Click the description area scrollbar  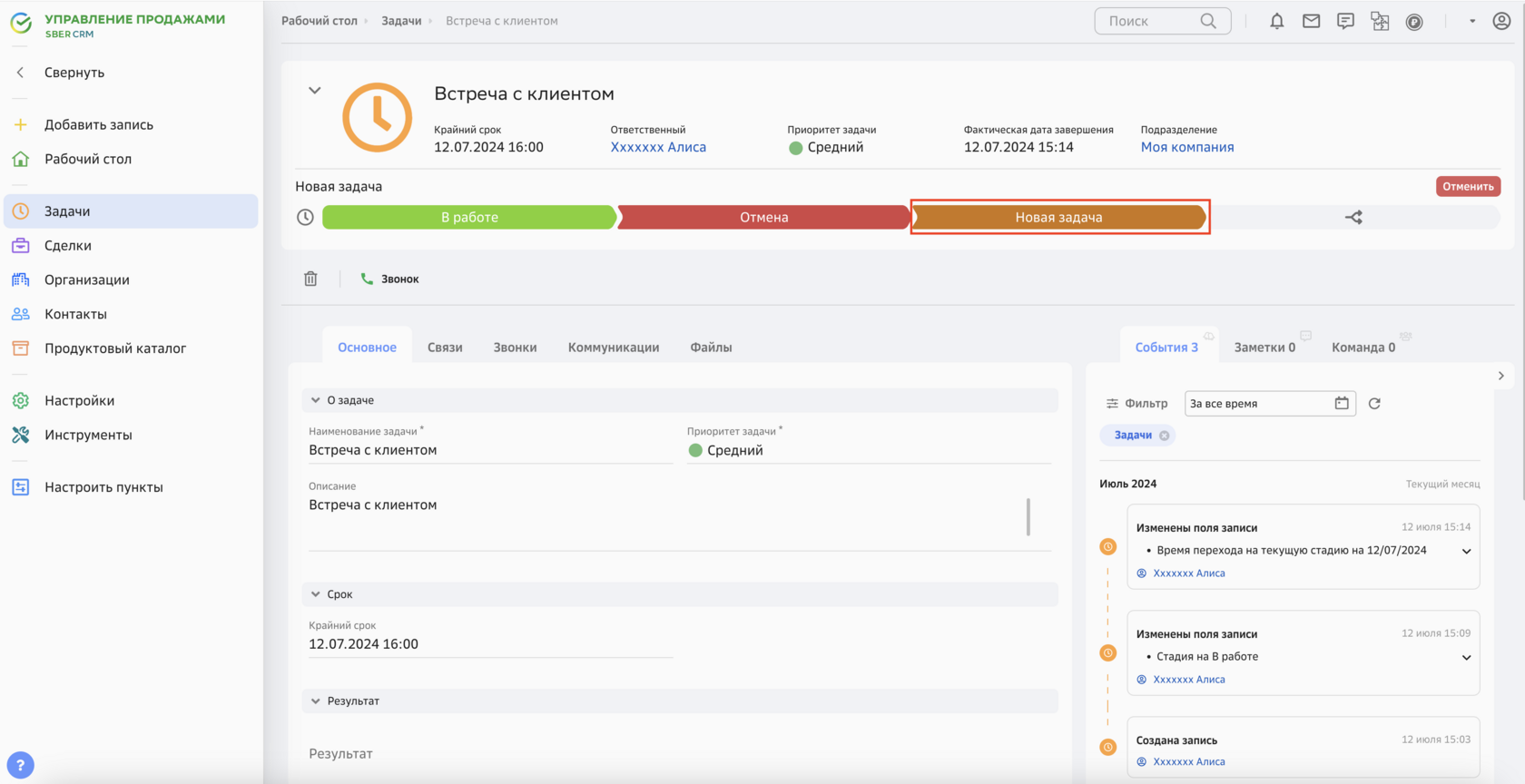1028,517
